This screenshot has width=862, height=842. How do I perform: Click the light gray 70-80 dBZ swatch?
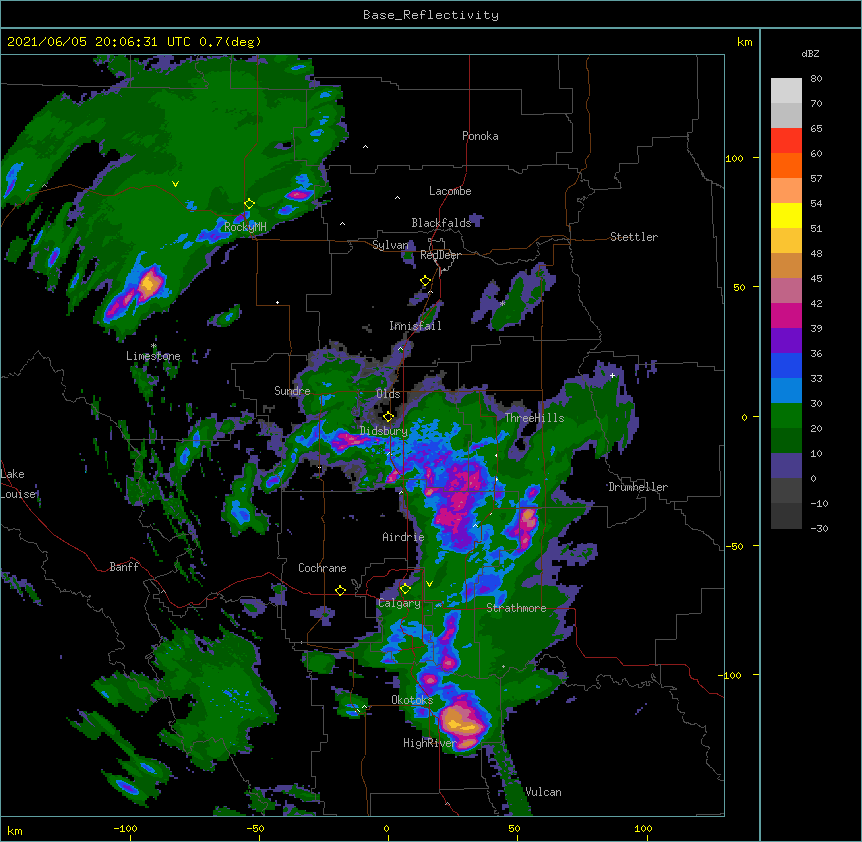(786, 91)
